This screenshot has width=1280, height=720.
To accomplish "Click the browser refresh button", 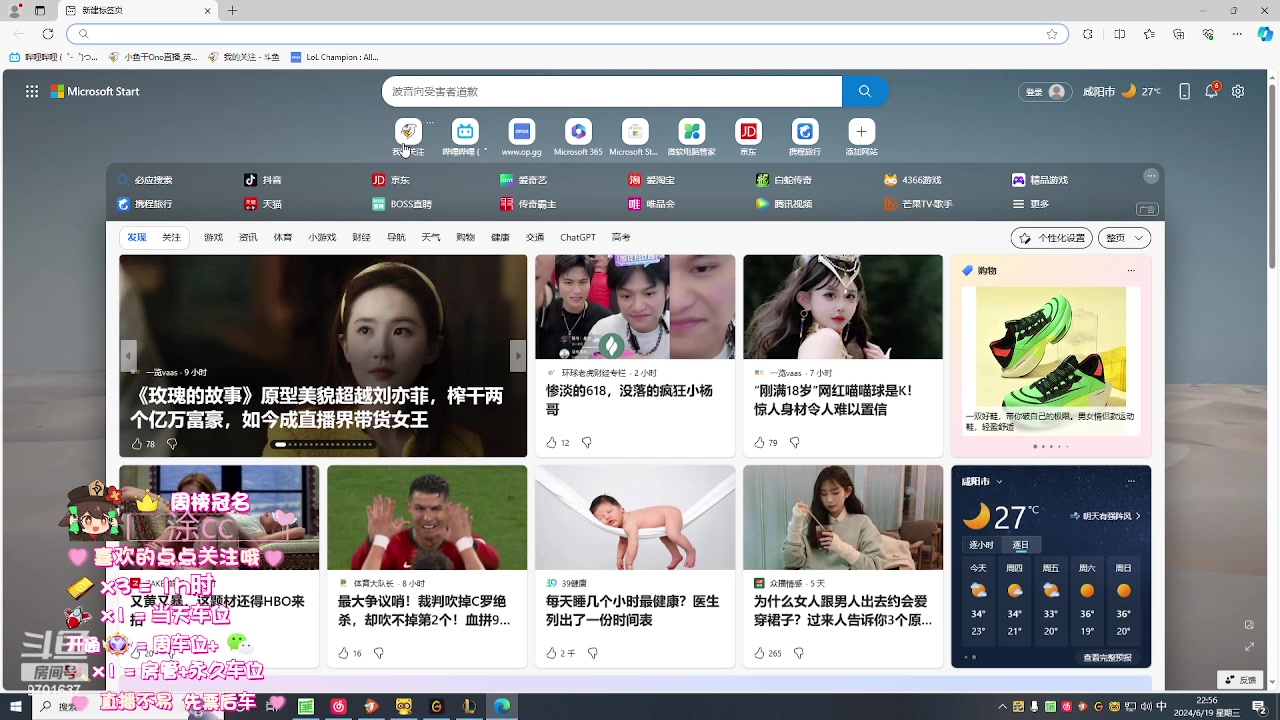I will click(48, 34).
